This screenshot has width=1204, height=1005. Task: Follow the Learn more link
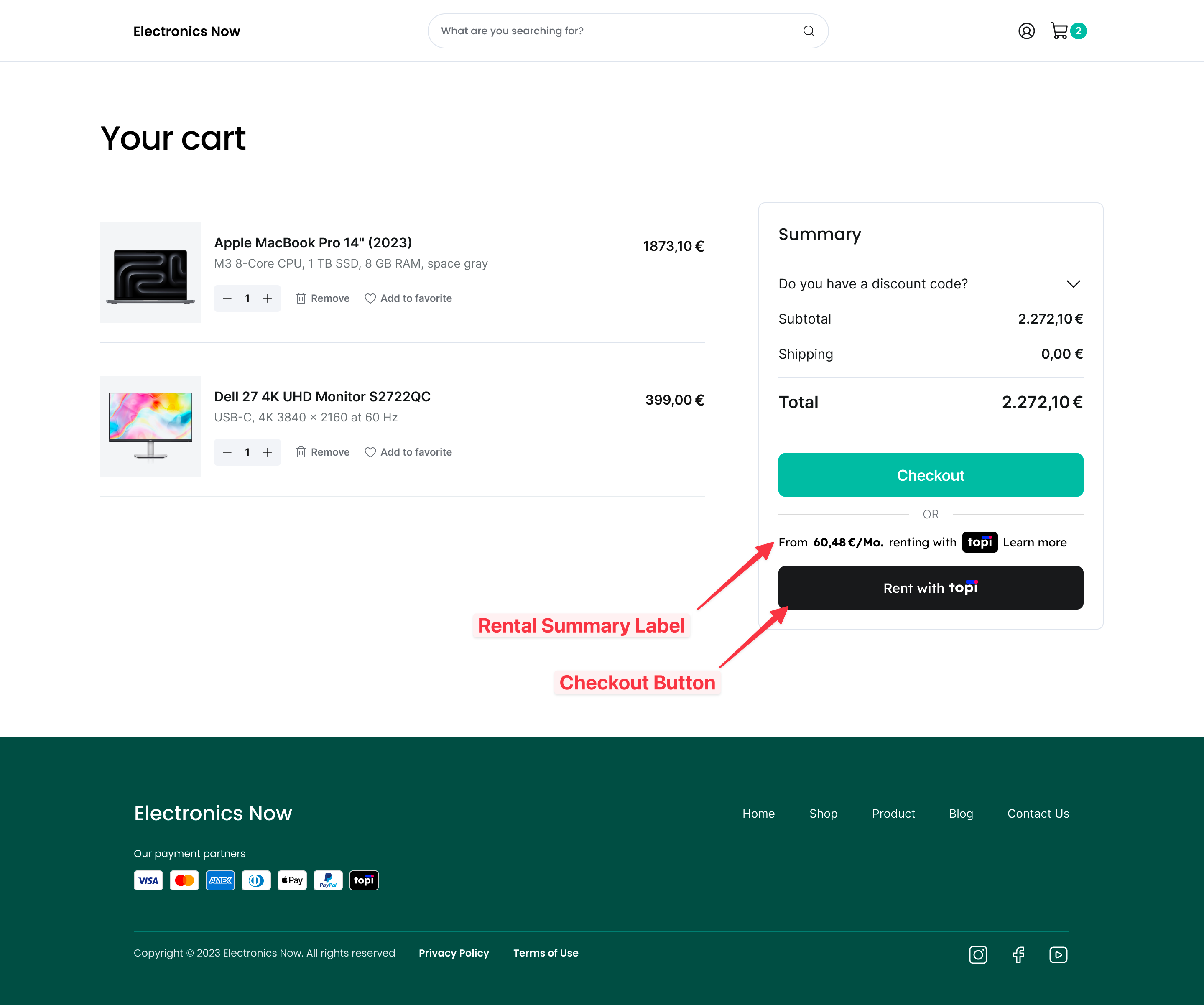point(1034,542)
